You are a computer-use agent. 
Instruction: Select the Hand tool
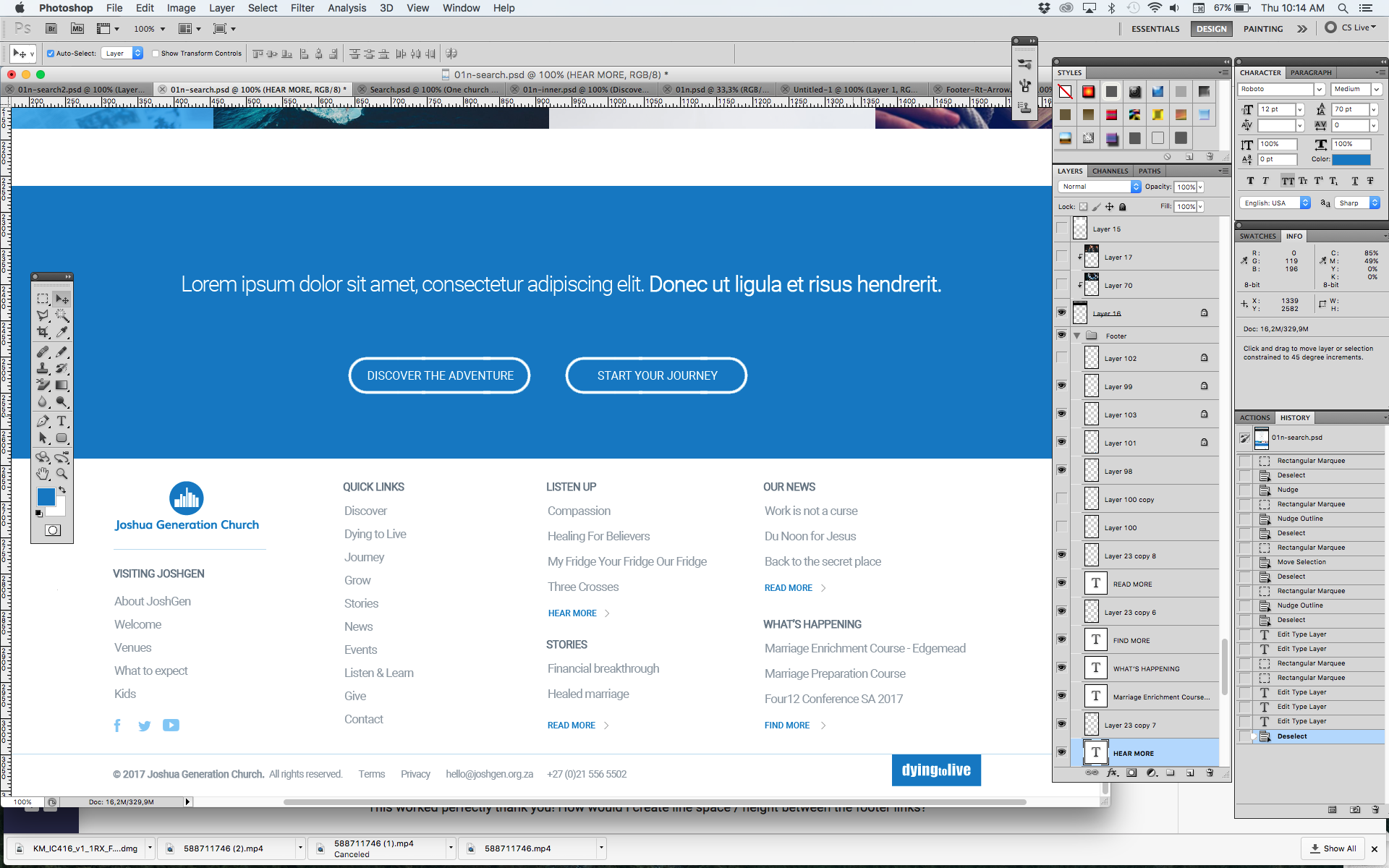43,474
